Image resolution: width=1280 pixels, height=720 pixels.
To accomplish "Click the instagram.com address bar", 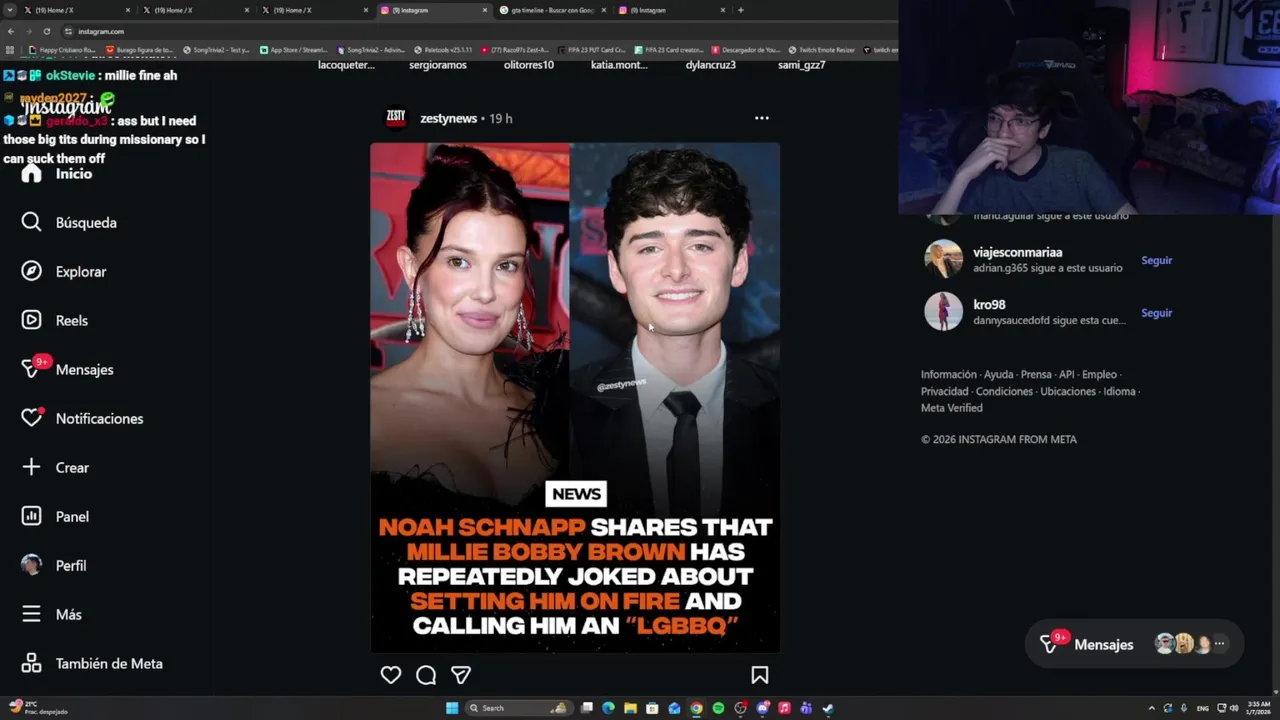I will tap(480, 31).
